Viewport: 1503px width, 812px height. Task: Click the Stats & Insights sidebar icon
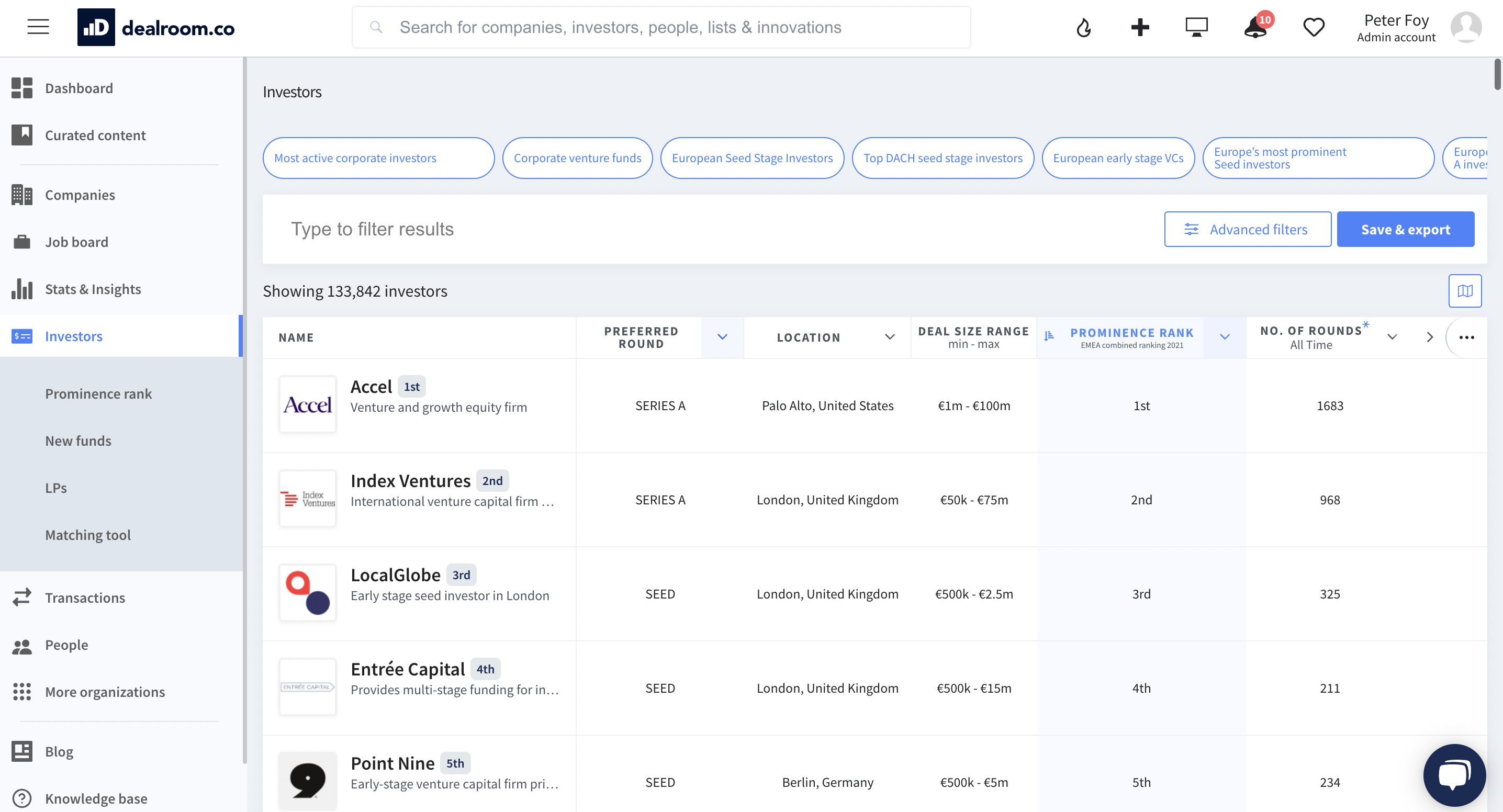pos(22,289)
